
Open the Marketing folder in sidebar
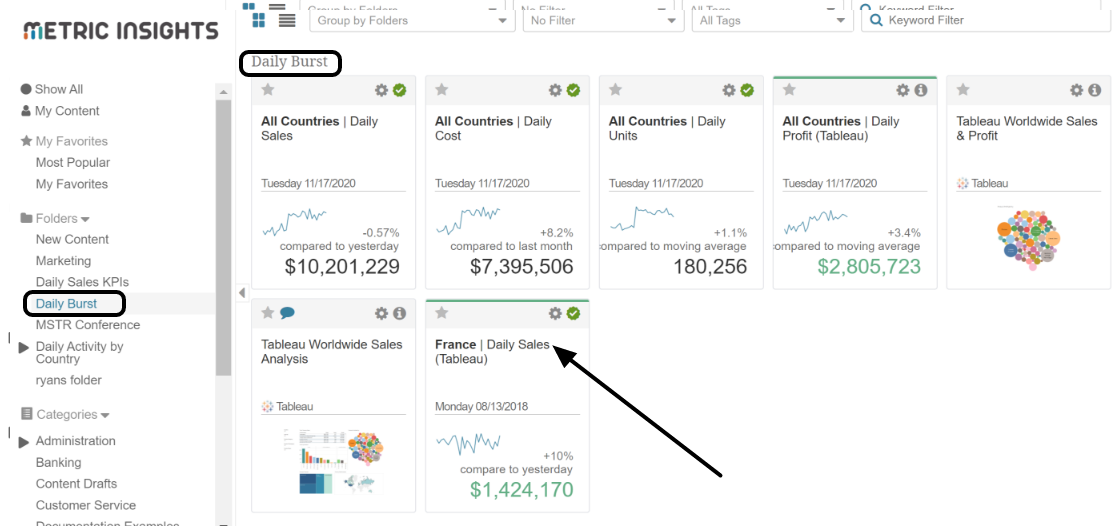click(63, 261)
